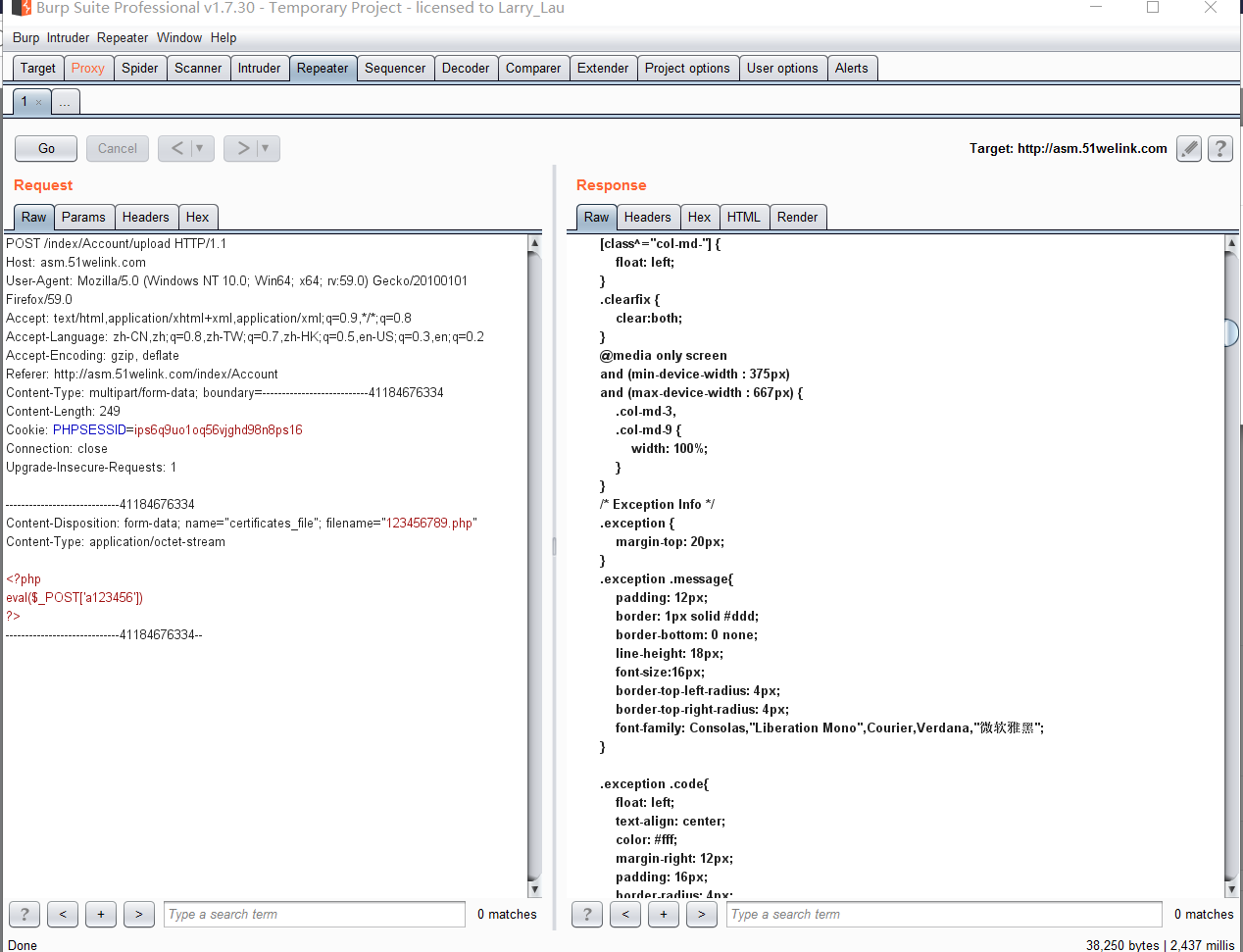
Task: Open the User options tab
Action: pos(782,68)
